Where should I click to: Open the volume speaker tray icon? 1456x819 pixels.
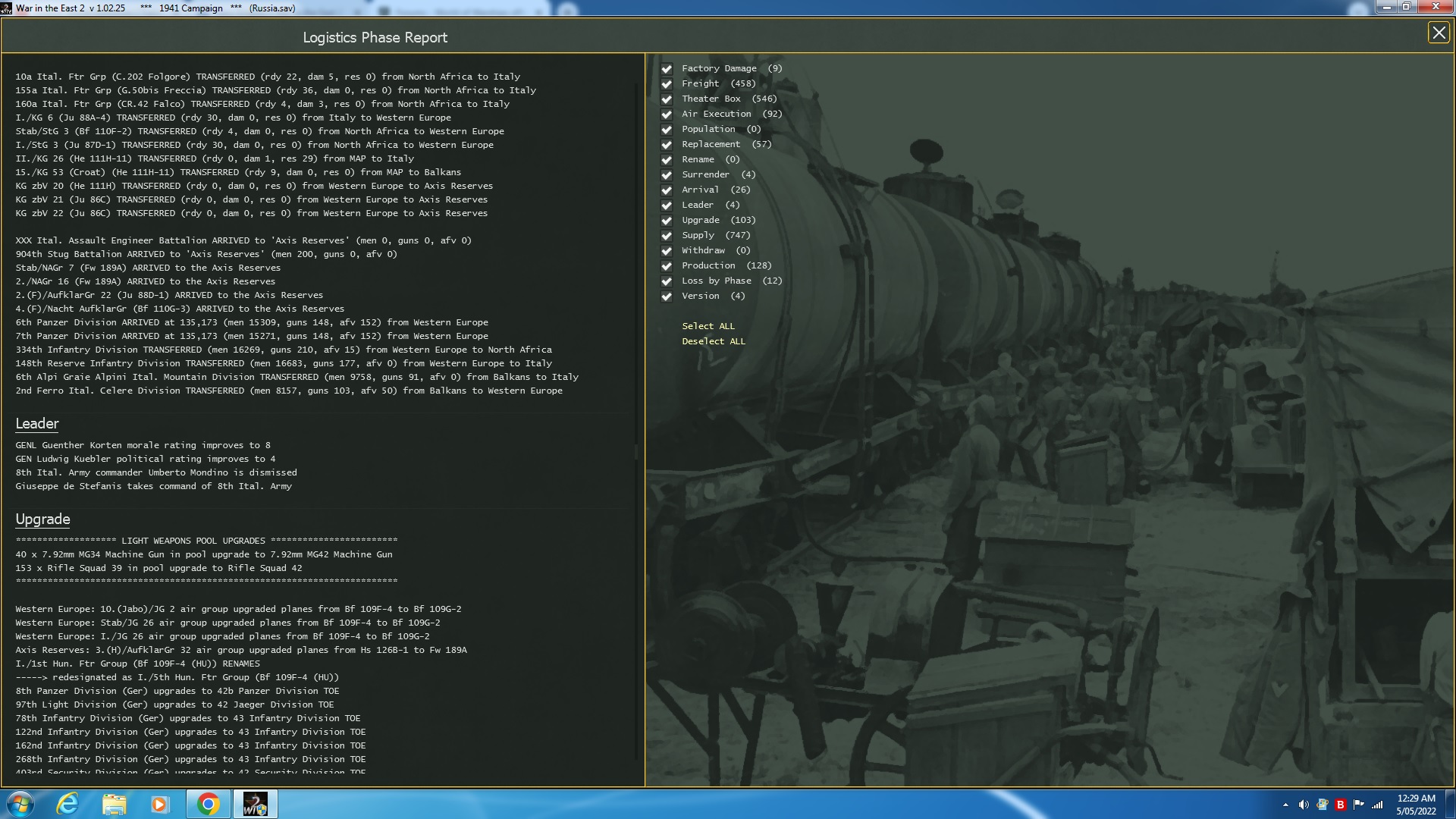[1304, 805]
